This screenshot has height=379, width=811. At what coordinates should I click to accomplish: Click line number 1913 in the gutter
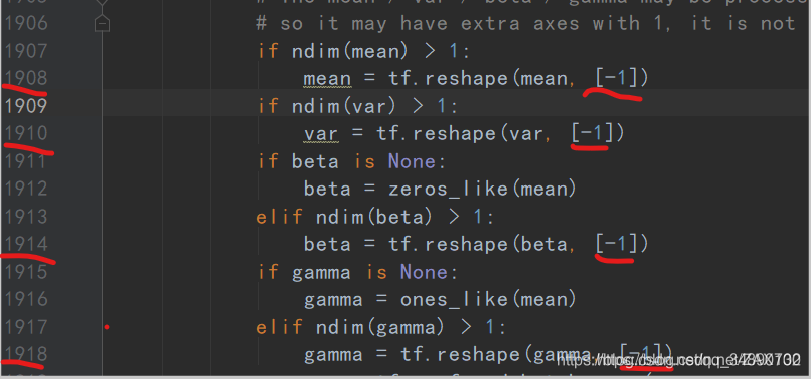[26, 217]
